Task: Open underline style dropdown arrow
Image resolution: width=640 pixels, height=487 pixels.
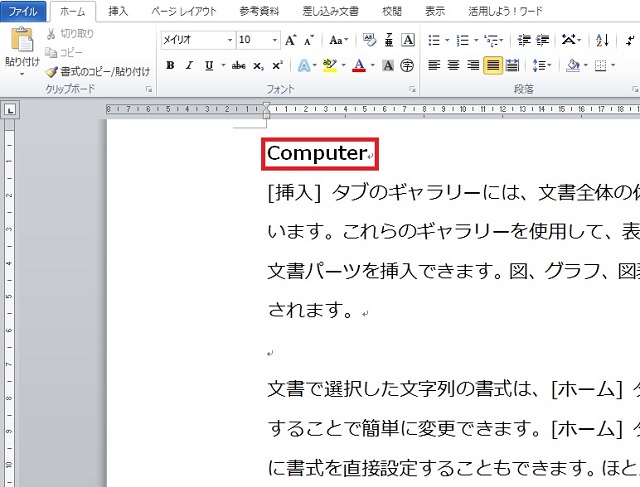Action: click(x=223, y=65)
